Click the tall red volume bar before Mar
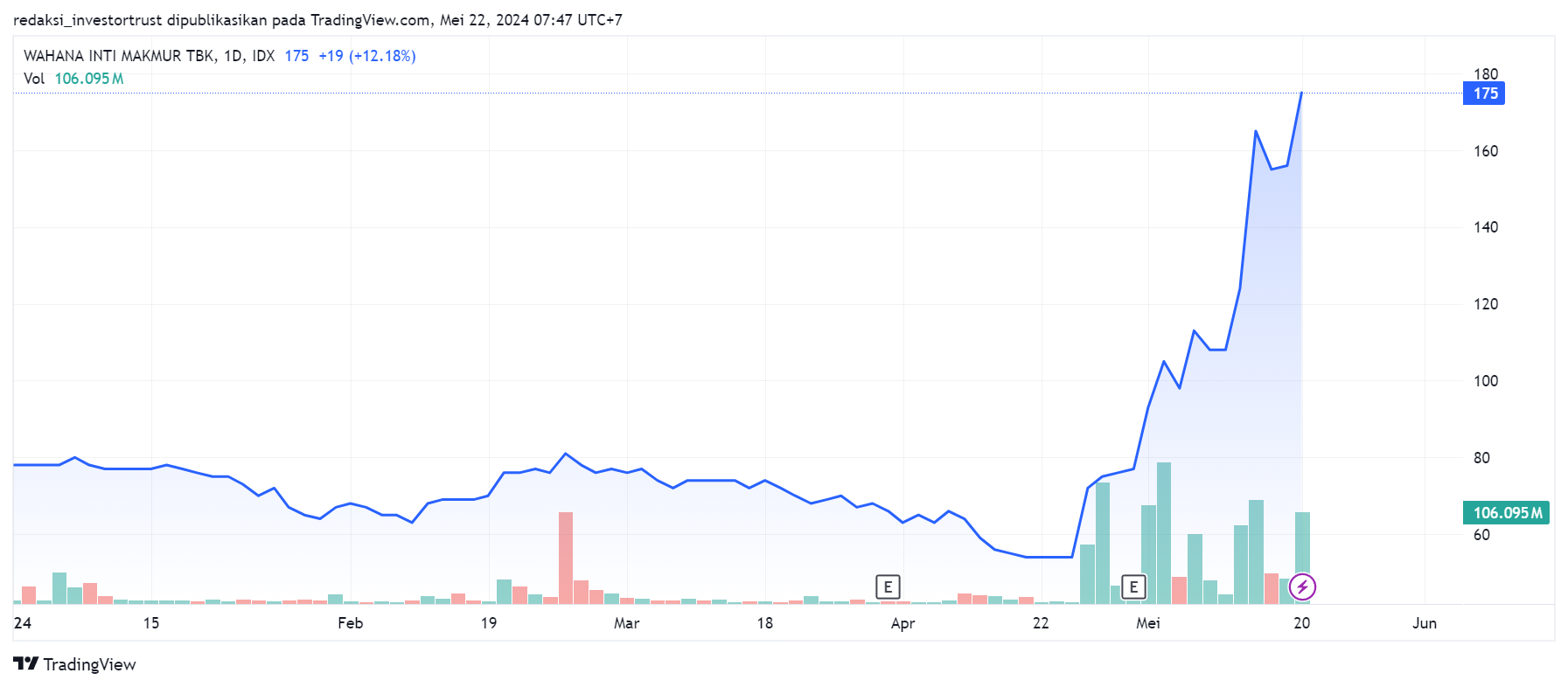The image size is (1568, 687). (x=566, y=558)
